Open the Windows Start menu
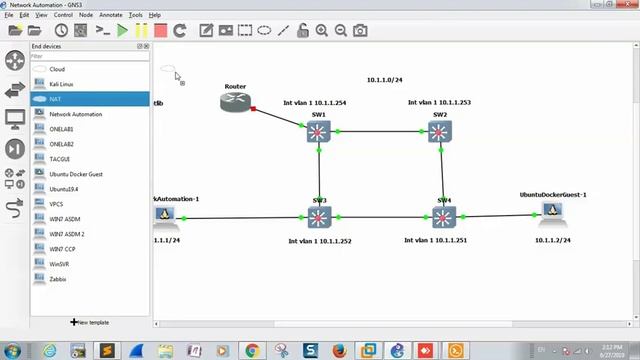Screen dimensions: 640x360 (12, 351)
